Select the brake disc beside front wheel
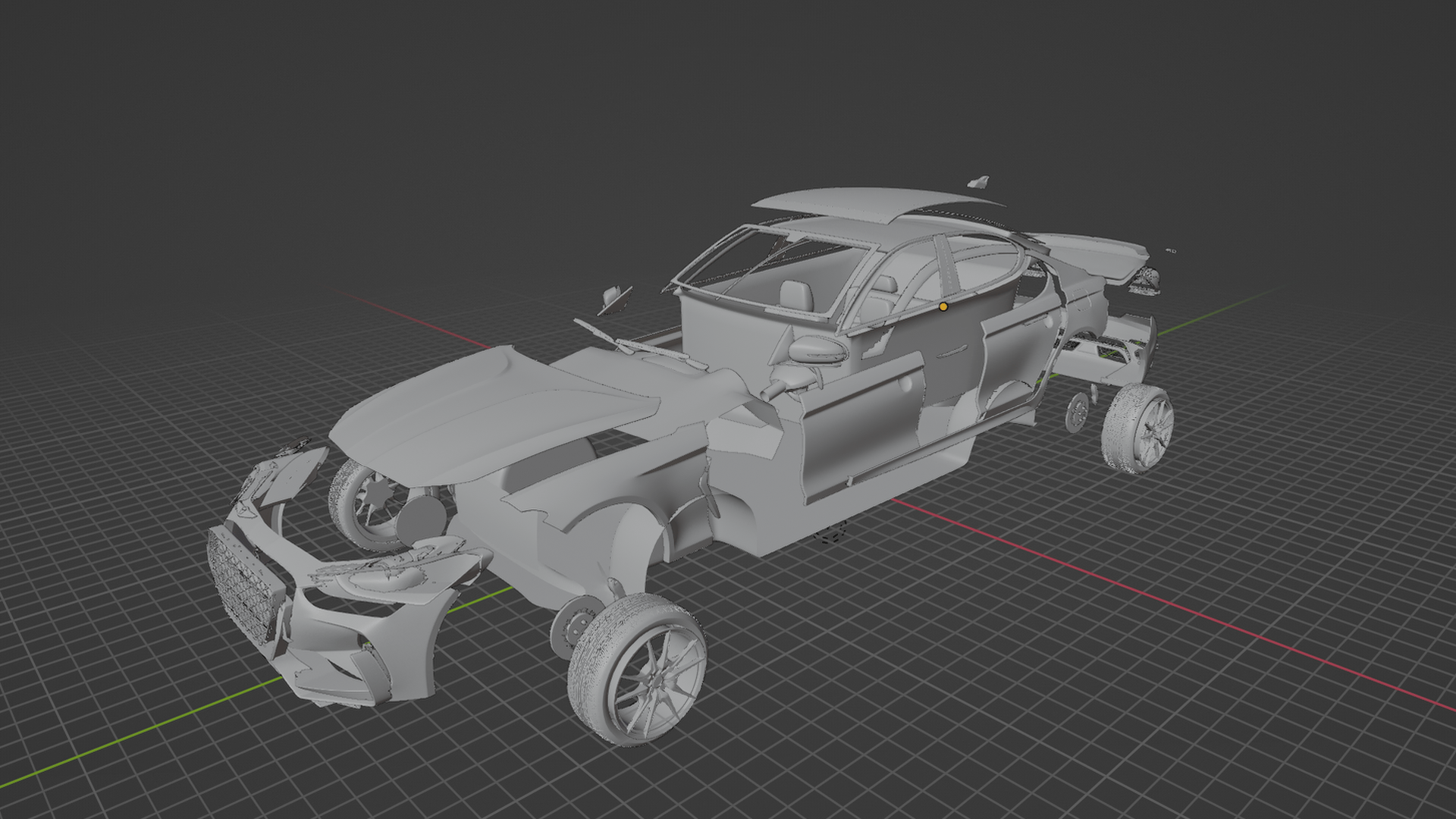This screenshot has height=819, width=1456. point(576,626)
